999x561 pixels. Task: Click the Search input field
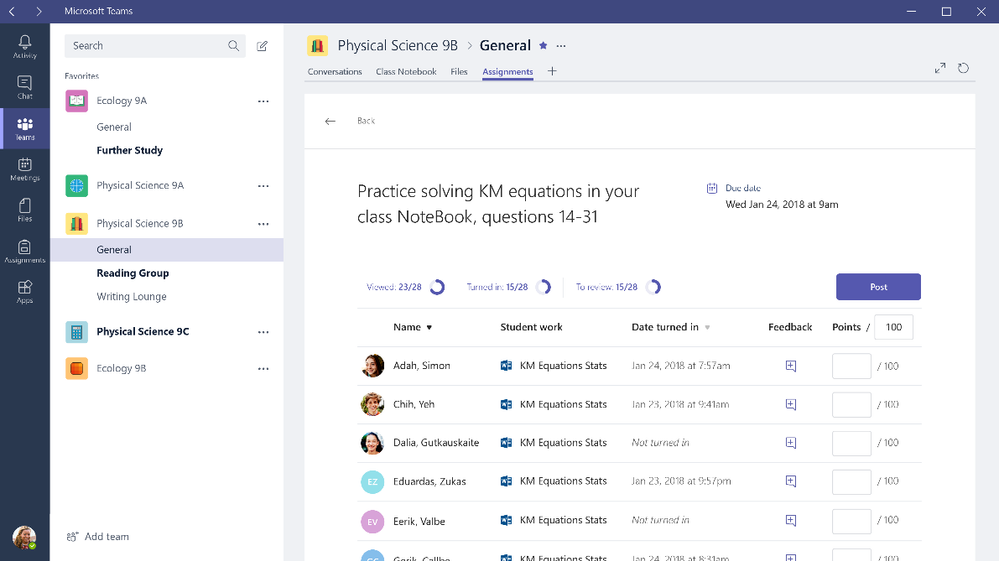tap(155, 46)
